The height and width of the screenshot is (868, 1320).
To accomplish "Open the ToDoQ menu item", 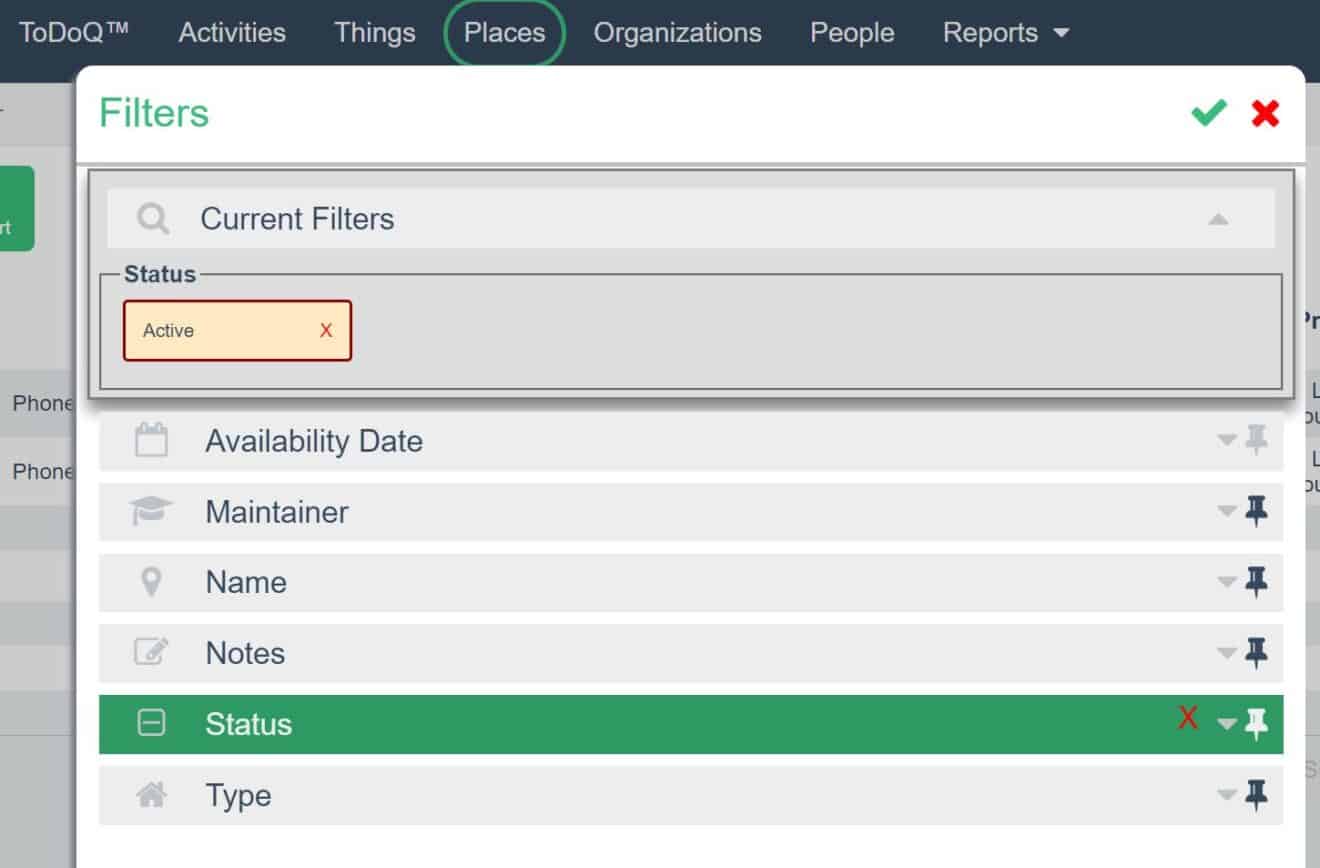I will 74,32.
